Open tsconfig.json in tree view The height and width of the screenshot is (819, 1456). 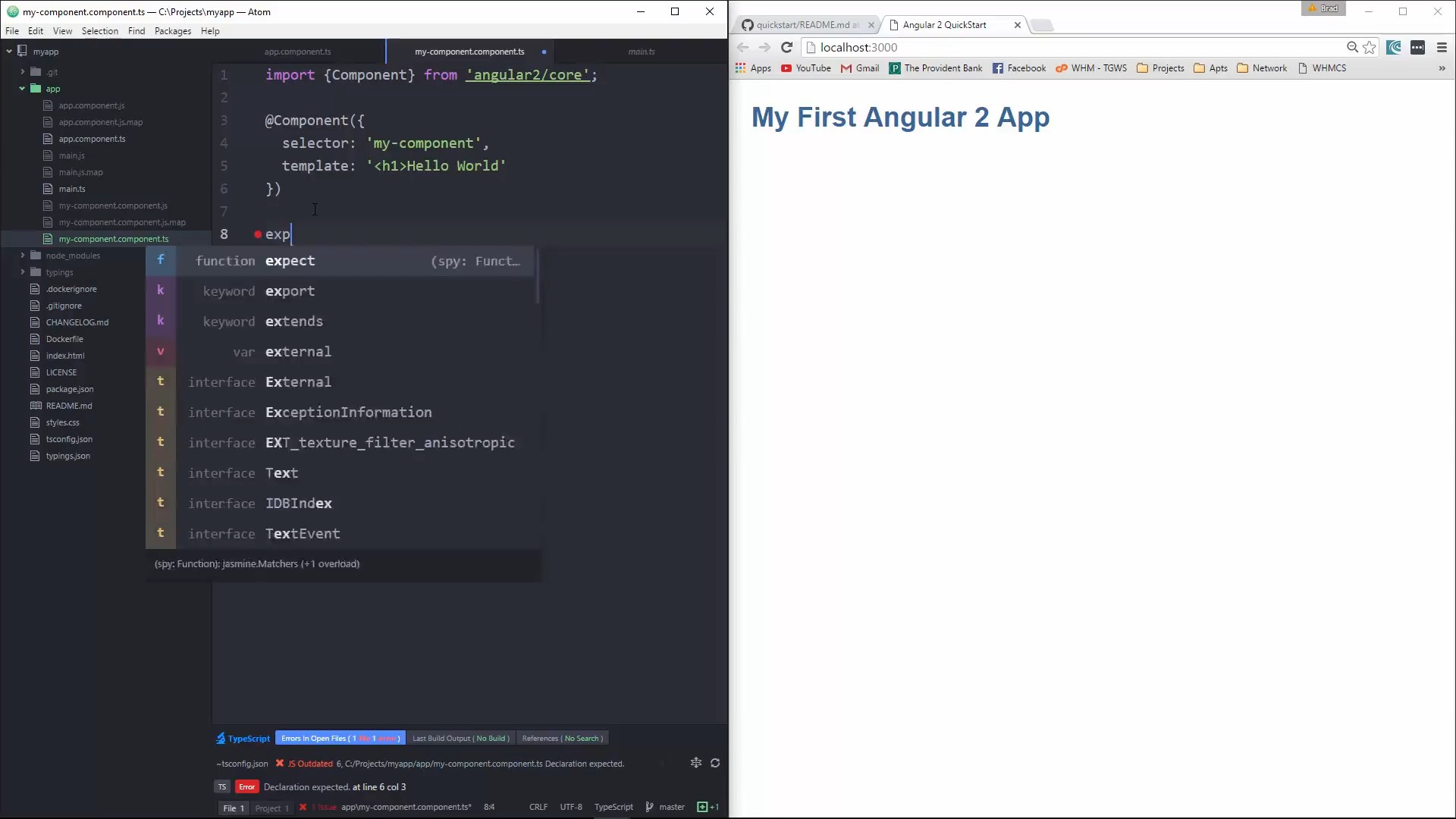(x=69, y=439)
